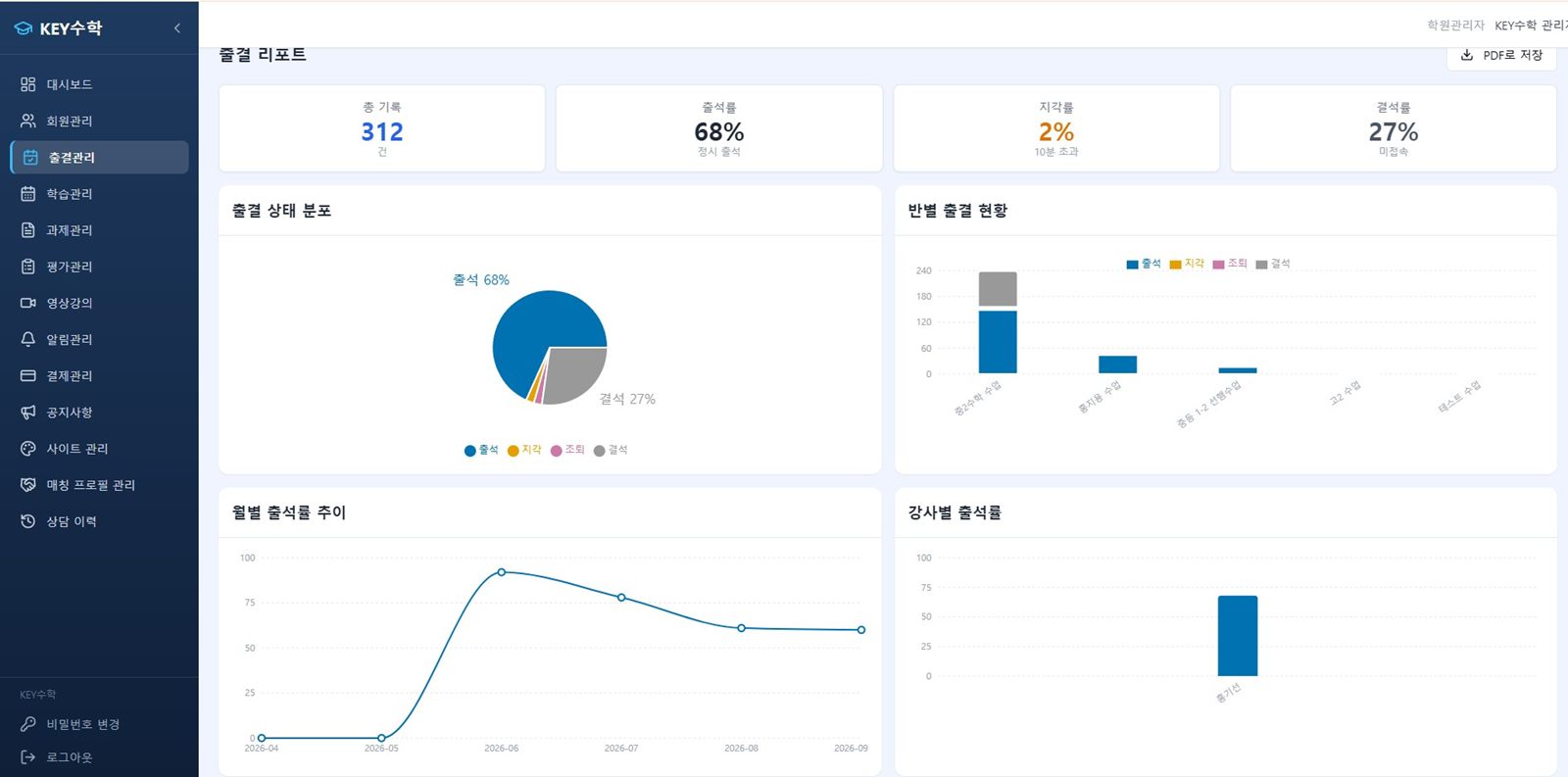Click the KEY수학 관리자 account name in header
This screenshot has height=777, width=1568.
[1531, 25]
